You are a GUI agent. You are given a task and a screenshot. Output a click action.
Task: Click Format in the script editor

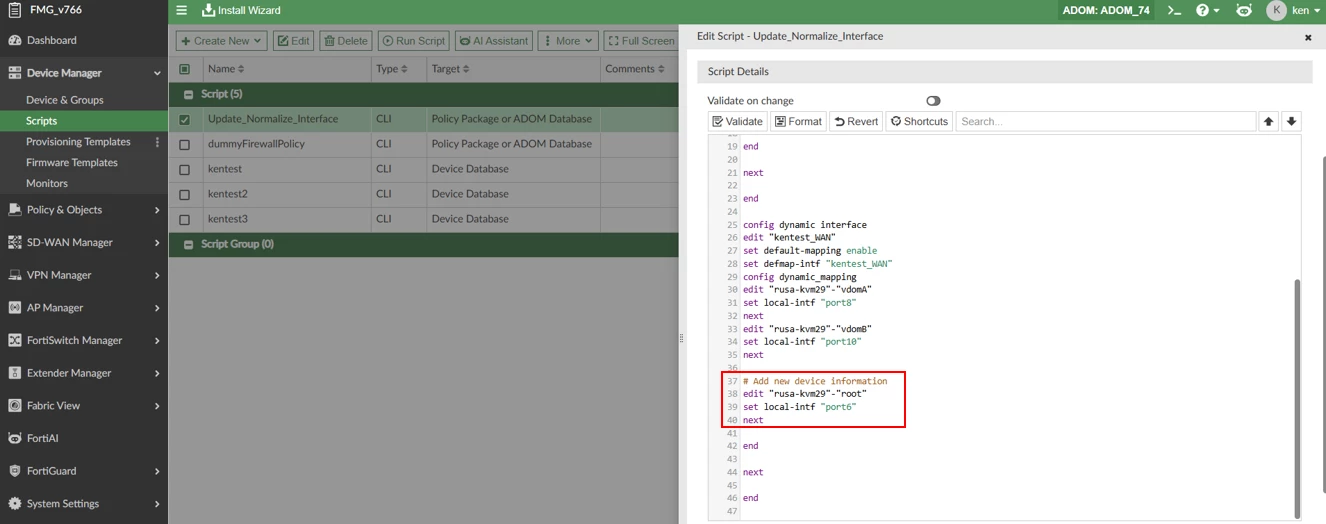pos(798,121)
